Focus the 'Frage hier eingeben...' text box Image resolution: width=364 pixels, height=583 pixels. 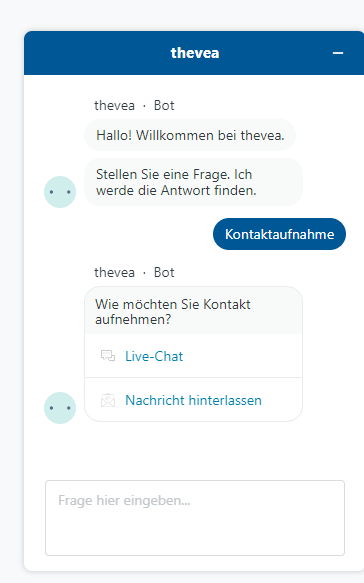[195, 518]
